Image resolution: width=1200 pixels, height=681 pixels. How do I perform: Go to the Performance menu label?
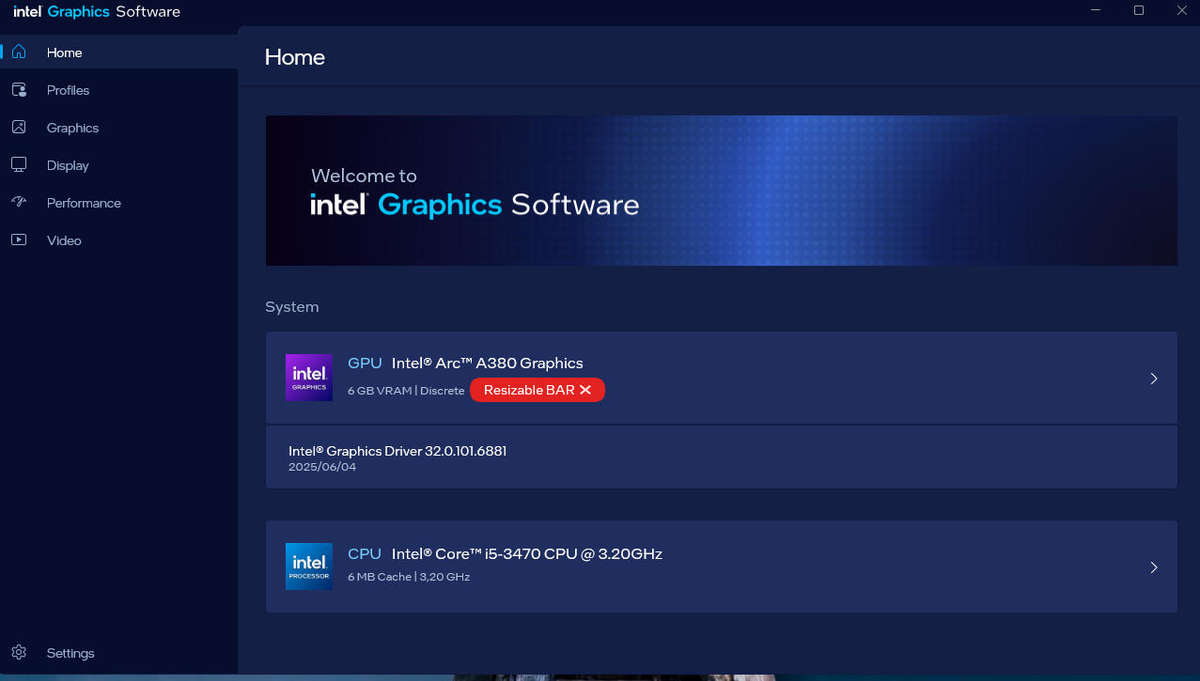(x=84, y=203)
